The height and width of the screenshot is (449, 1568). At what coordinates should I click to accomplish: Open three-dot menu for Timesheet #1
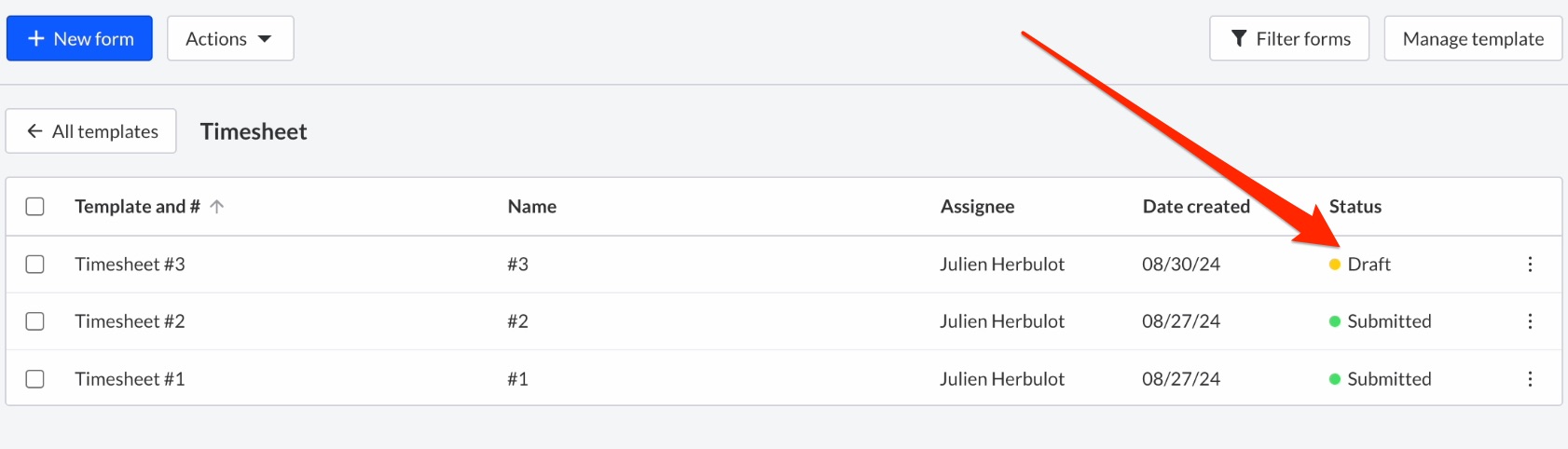coord(1530,379)
